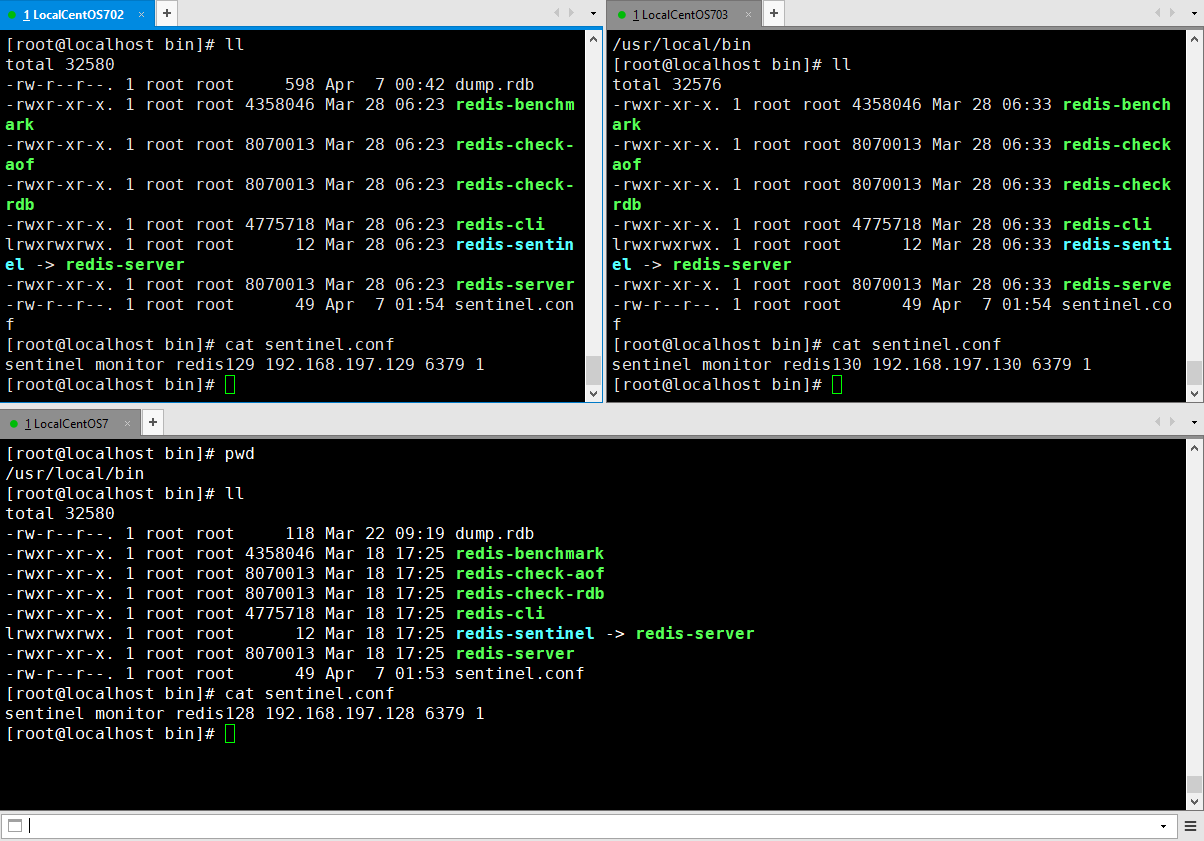Click the next-tab arrow in LocalCentOS703 tab bar

[x=1172, y=13]
